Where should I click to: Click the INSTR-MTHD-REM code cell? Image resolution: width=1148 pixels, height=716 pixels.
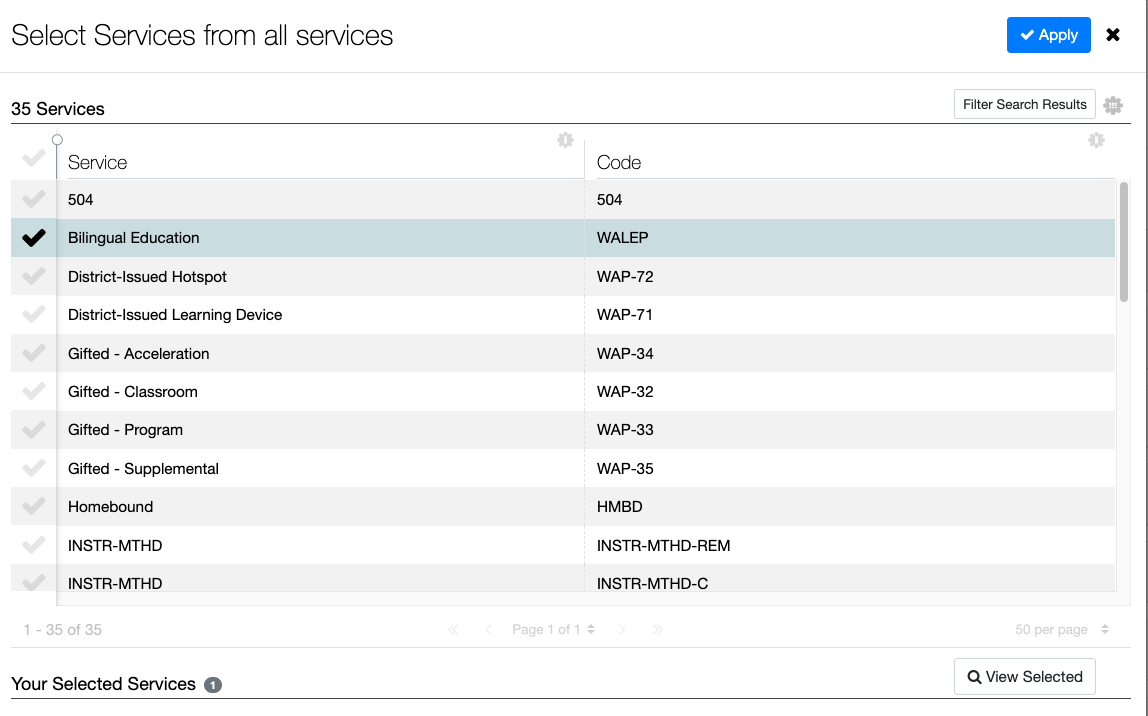click(x=663, y=545)
